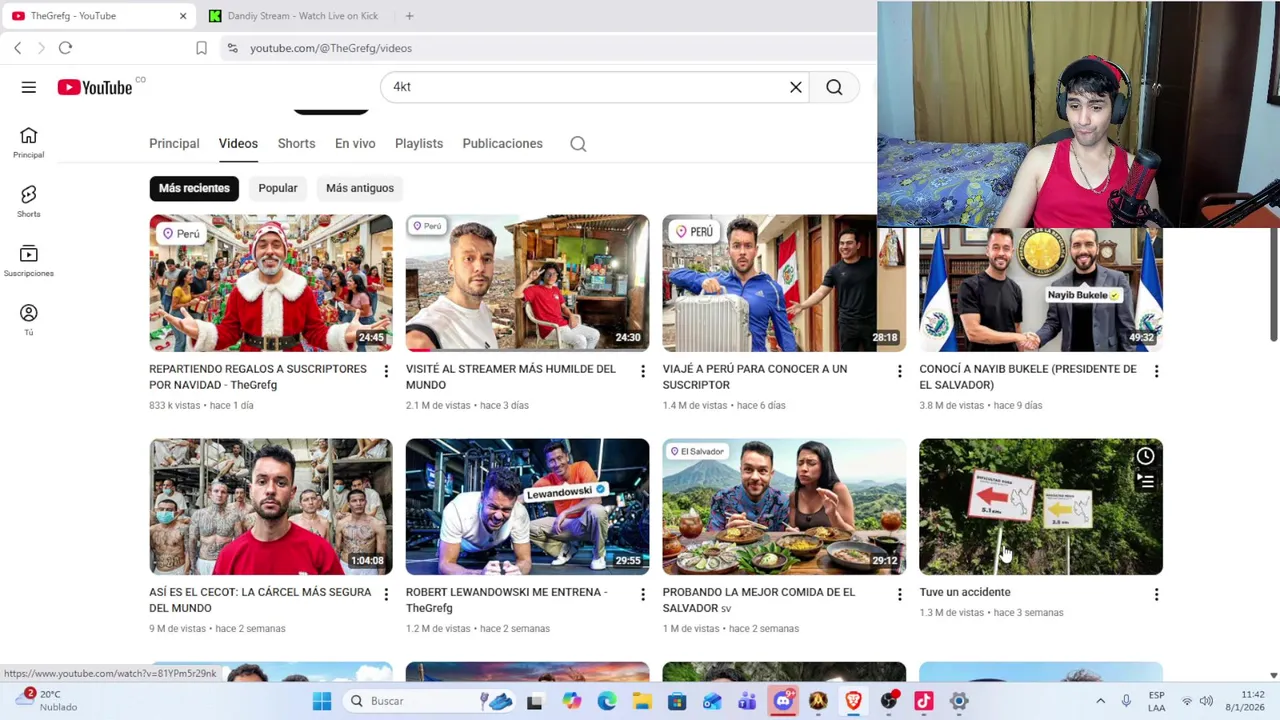Open Discord from the taskbar

[x=783, y=701]
